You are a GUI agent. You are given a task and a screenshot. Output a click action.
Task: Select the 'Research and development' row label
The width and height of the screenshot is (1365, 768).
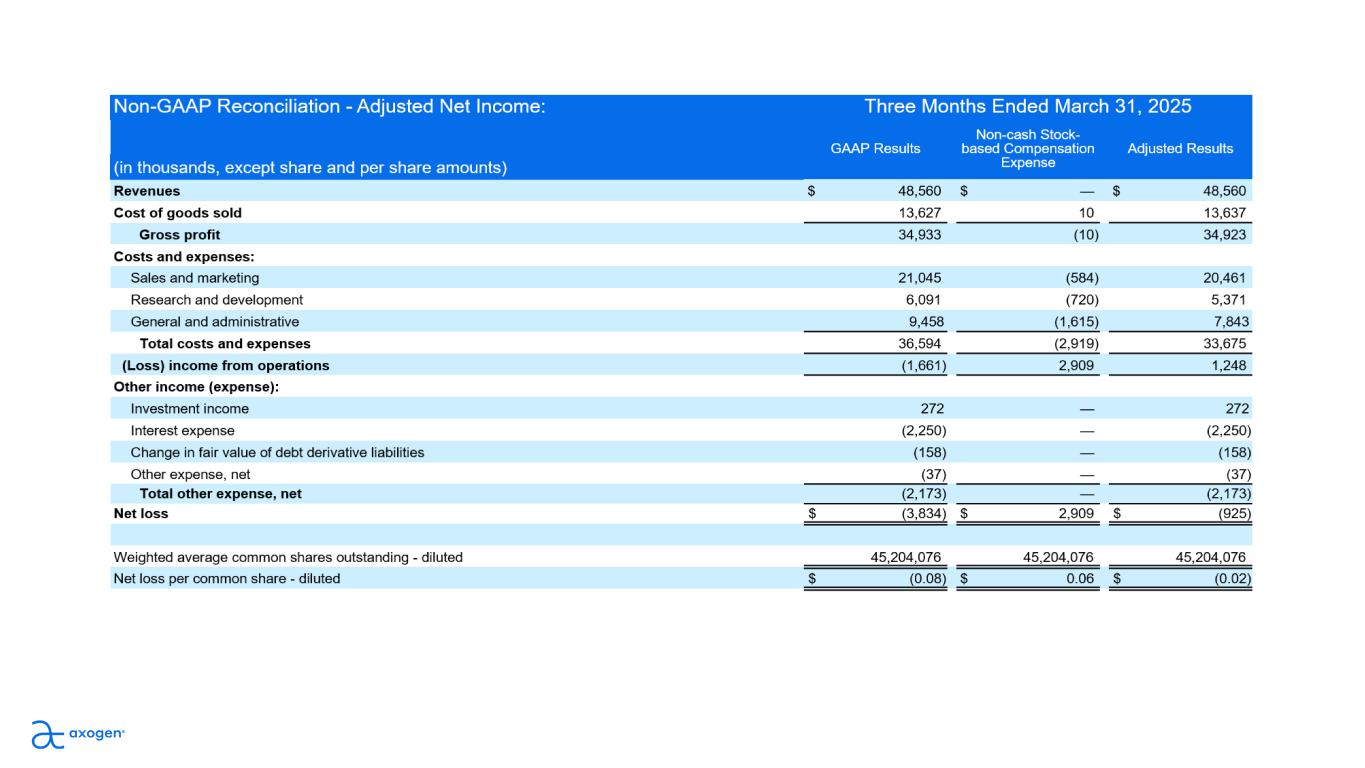(x=216, y=300)
